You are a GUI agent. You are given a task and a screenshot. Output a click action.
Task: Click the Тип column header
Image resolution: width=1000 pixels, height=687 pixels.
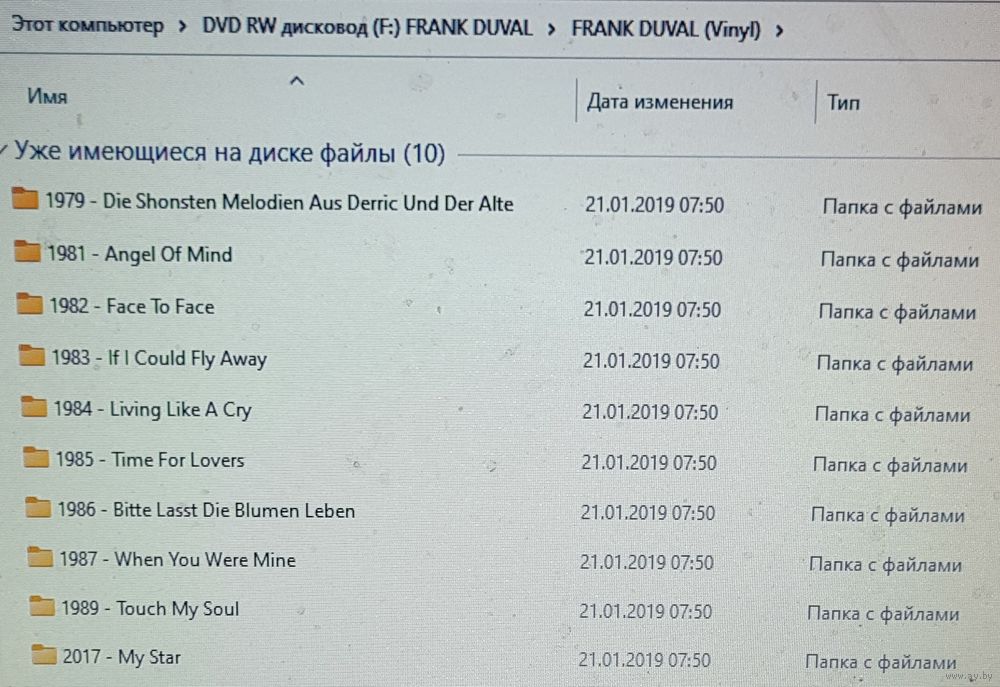(843, 103)
